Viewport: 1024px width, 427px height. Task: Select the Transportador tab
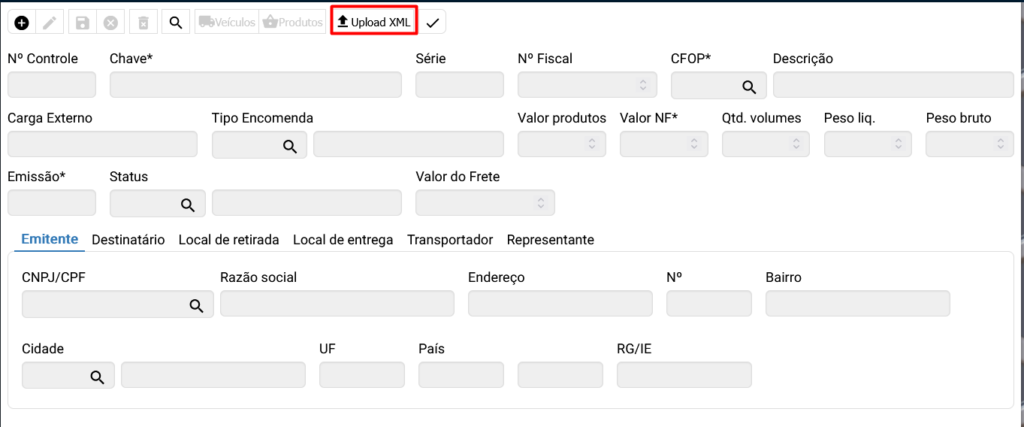pos(450,240)
